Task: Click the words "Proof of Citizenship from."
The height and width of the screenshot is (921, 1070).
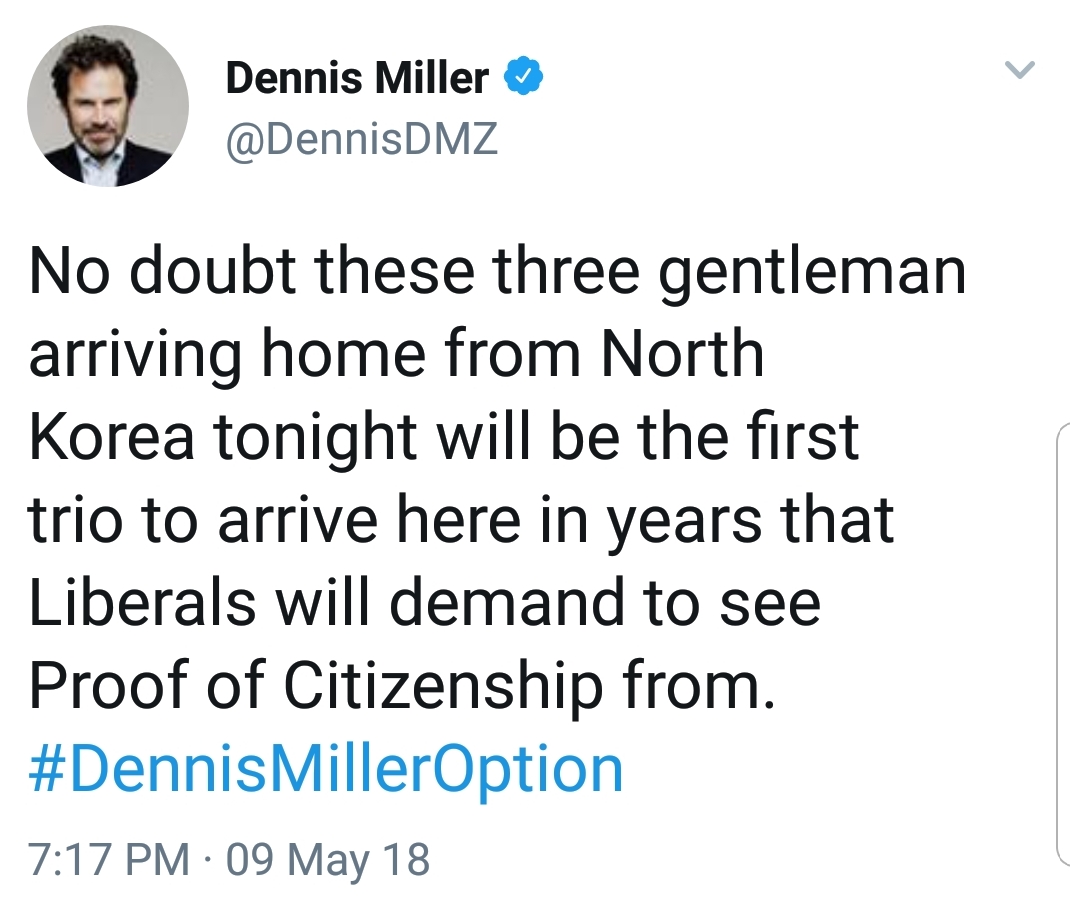Action: point(403,686)
